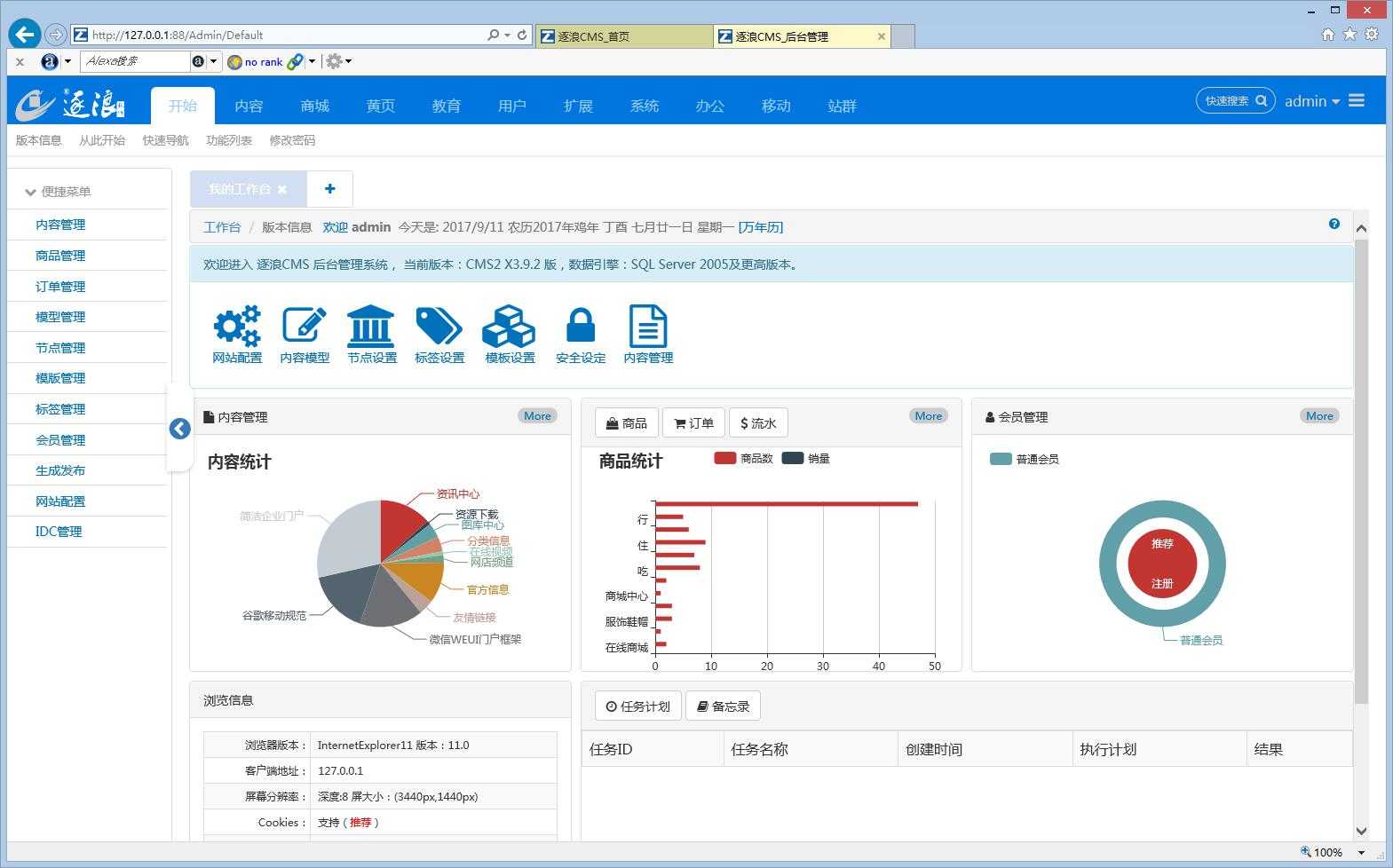Open the 内容管理 document icon

[648, 326]
